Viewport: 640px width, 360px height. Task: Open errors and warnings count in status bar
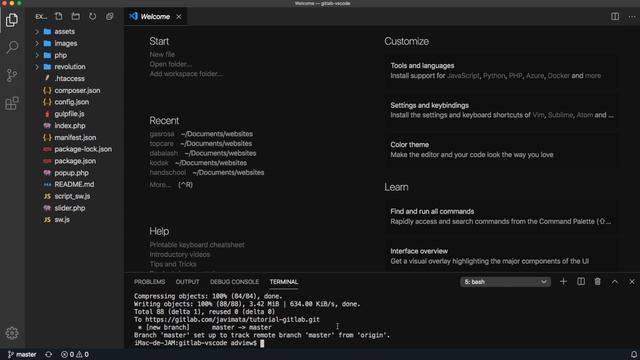click(75, 354)
